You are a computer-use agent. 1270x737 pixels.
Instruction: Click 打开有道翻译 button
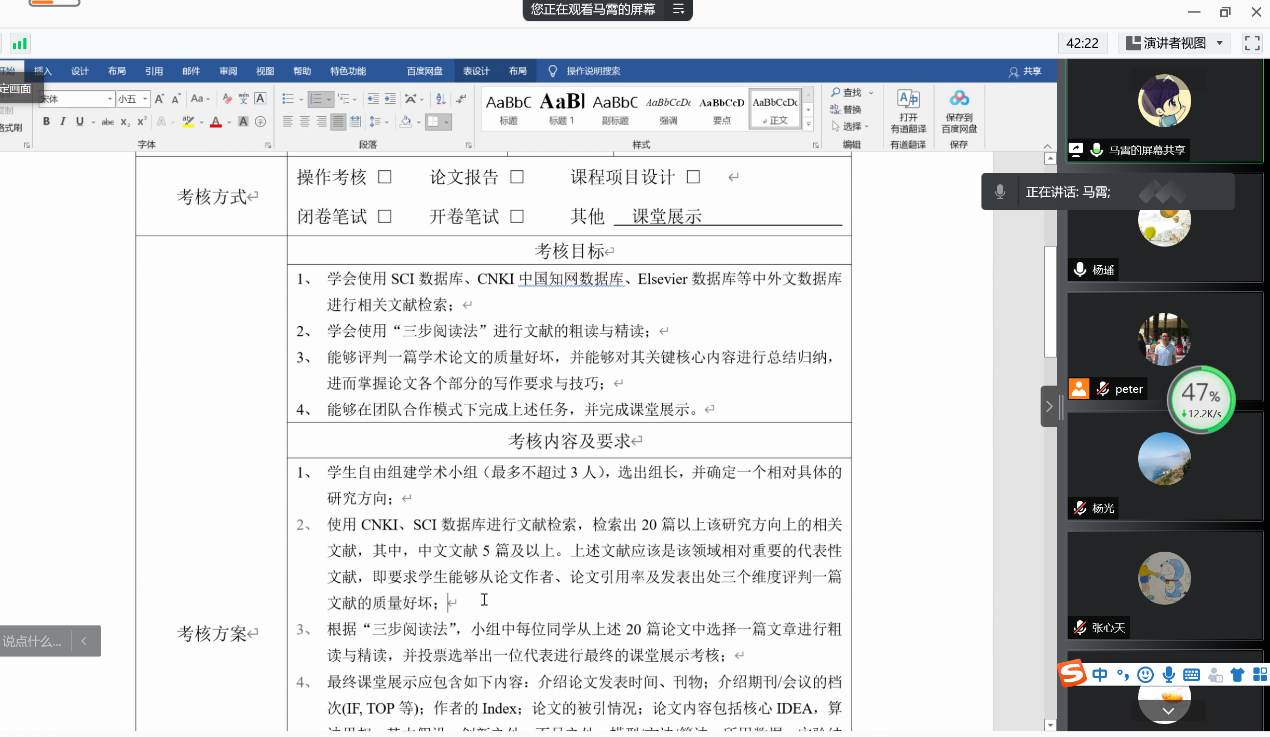[x=908, y=111]
